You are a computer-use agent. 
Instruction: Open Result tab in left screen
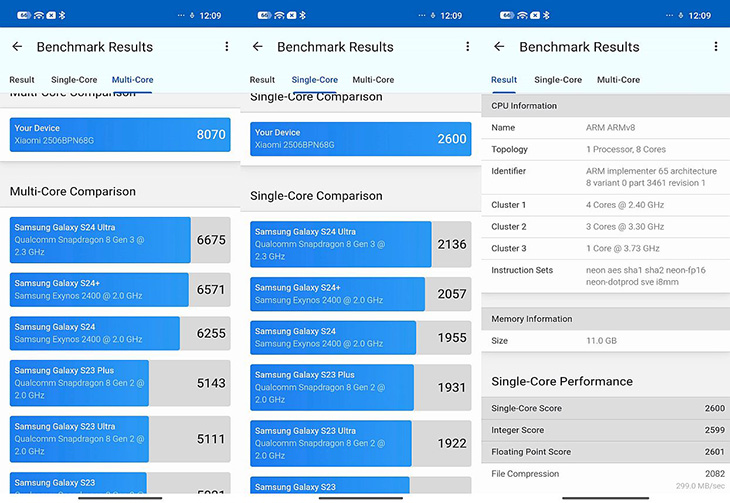pos(22,80)
